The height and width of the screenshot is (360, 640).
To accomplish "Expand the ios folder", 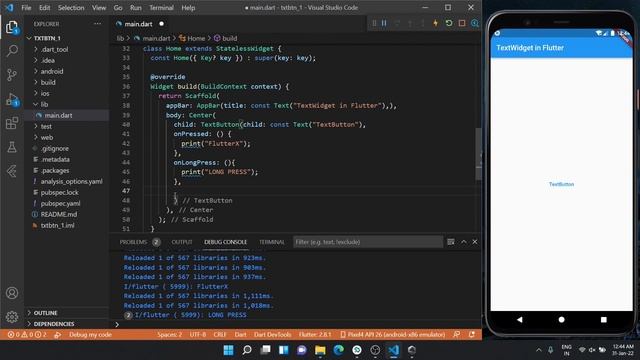I will 45,93.
